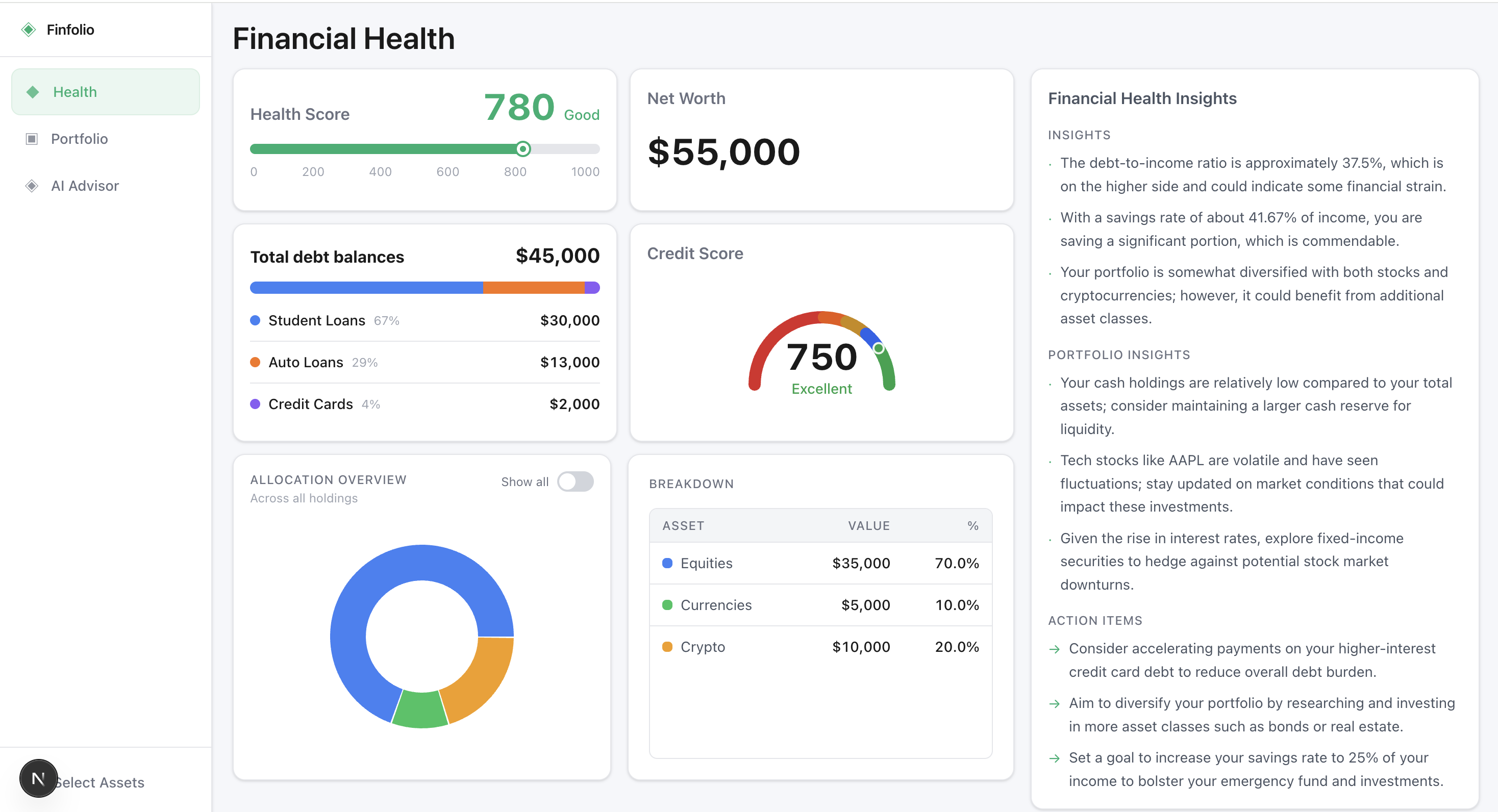Viewport: 1498px width, 812px height.
Task: Click the Crypto orange dot in Breakdown
Action: (x=667, y=646)
